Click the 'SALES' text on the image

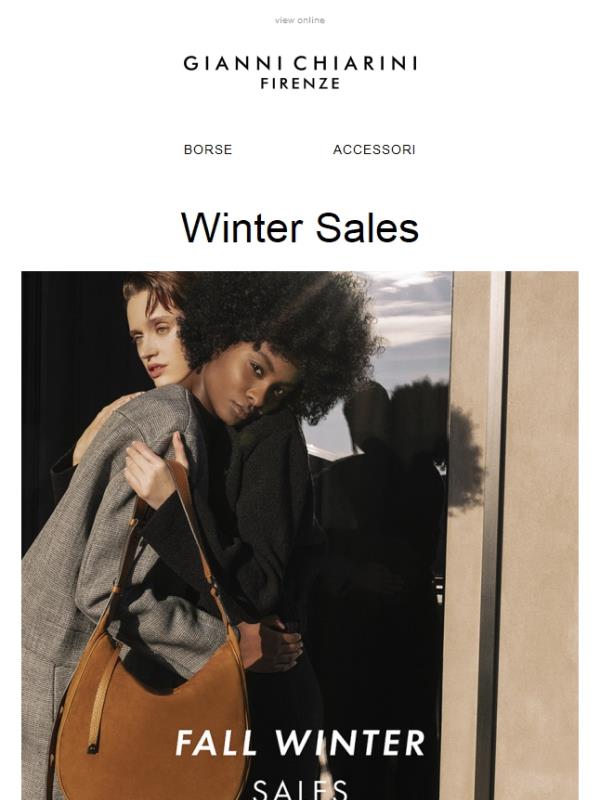tap(300, 789)
